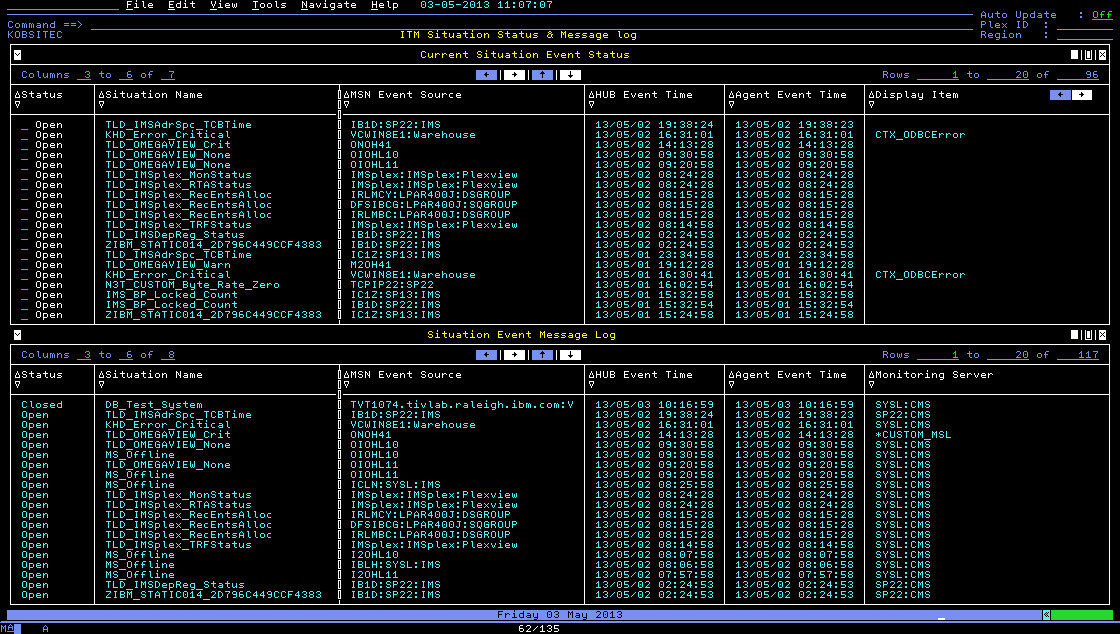Click the Closed status in message log

41,405
